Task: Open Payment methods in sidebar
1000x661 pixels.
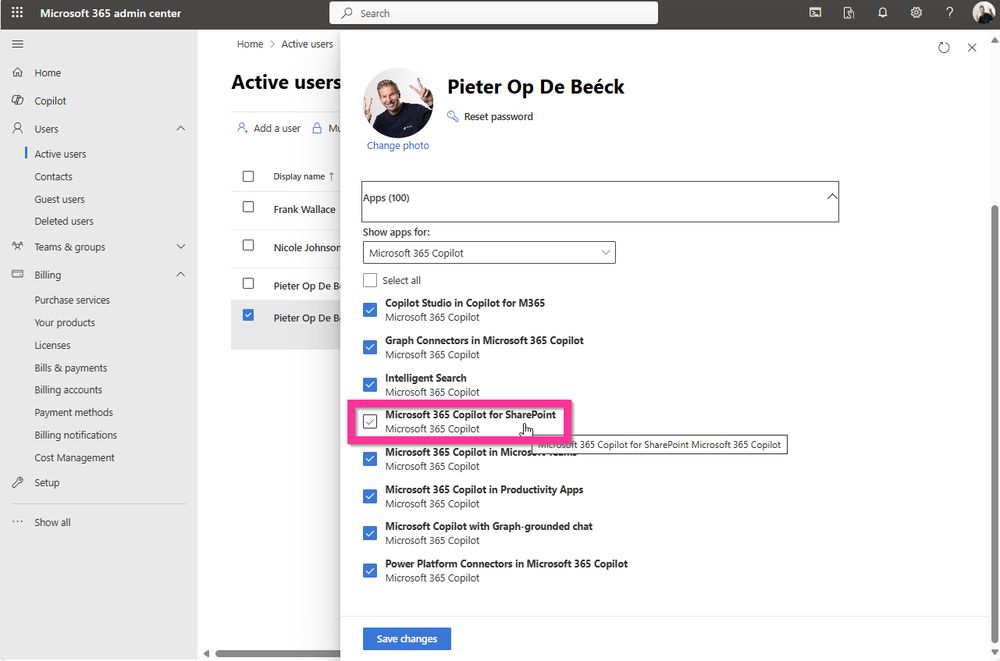Action: 73,413
